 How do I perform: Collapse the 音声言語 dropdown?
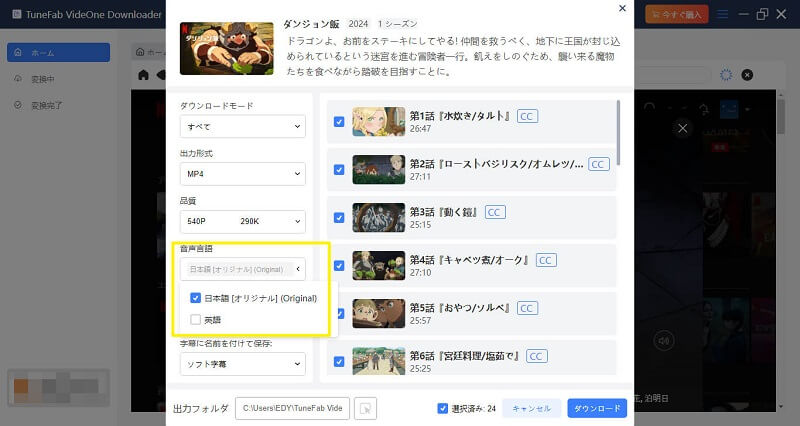(x=242, y=269)
